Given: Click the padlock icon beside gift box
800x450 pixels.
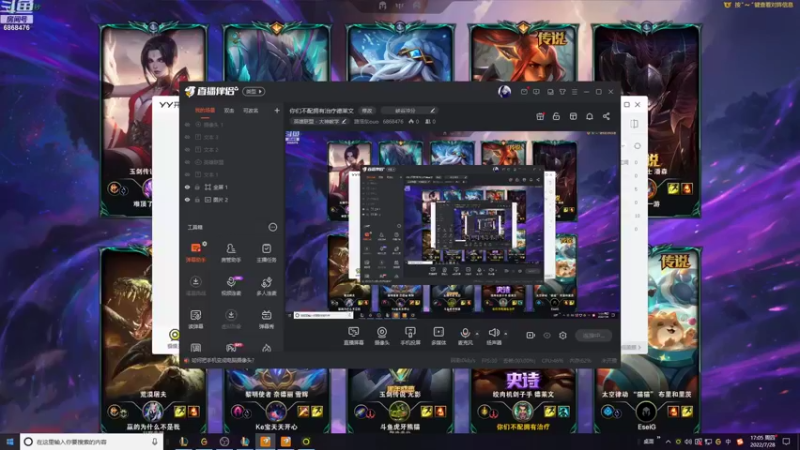Looking at the screenshot, I should tap(556, 116).
